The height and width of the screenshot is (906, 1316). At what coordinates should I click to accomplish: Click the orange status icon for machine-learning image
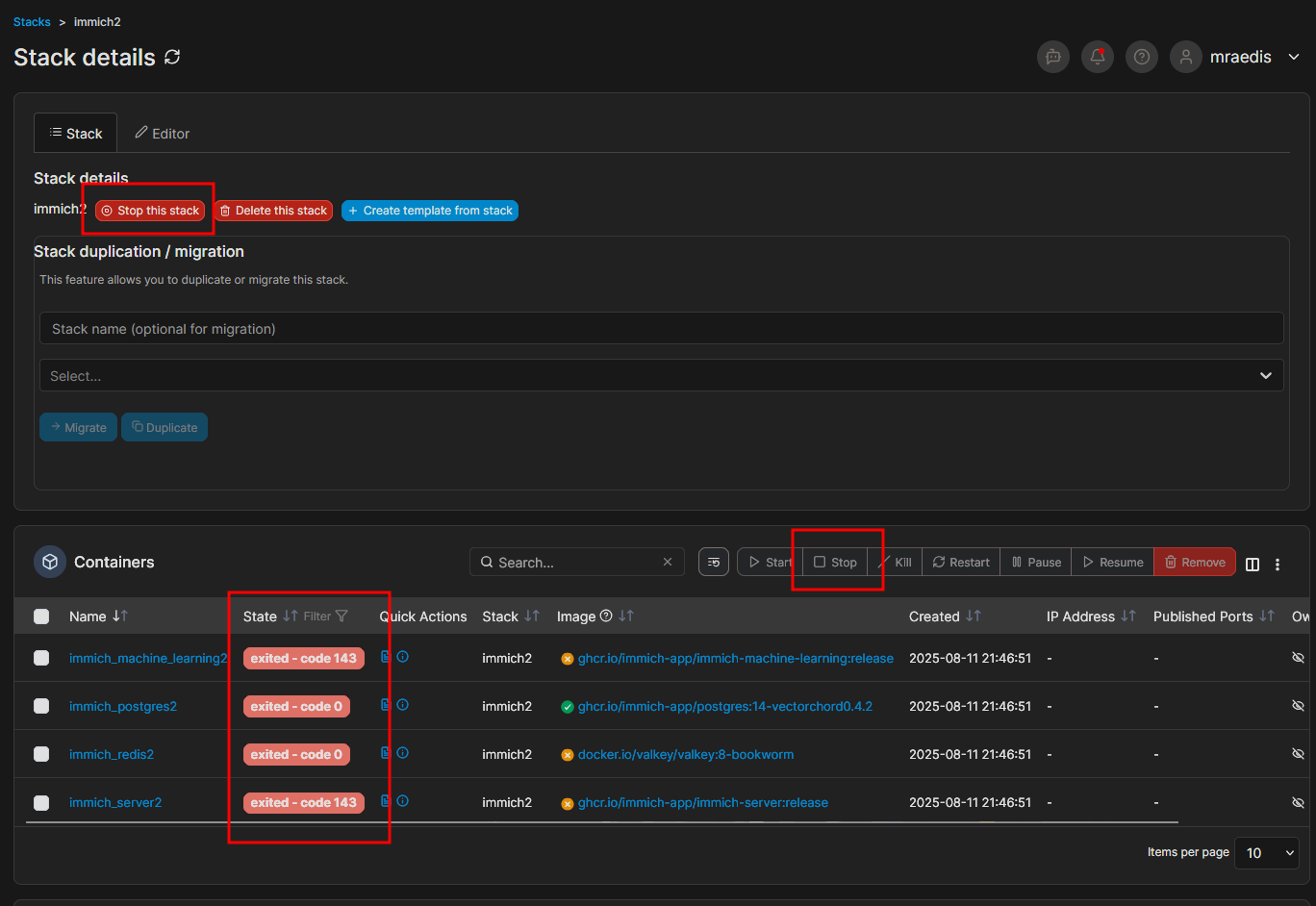point(568,659)
